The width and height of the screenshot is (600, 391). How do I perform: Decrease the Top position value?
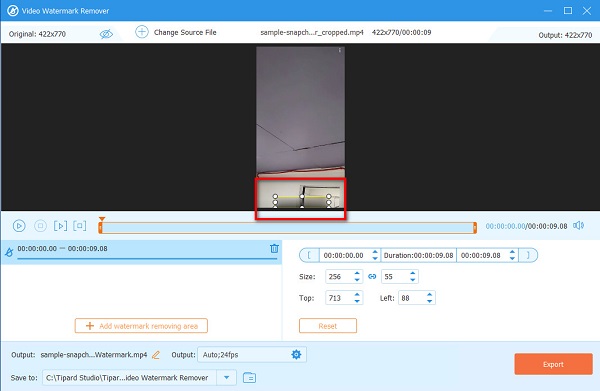click(357, 301)
